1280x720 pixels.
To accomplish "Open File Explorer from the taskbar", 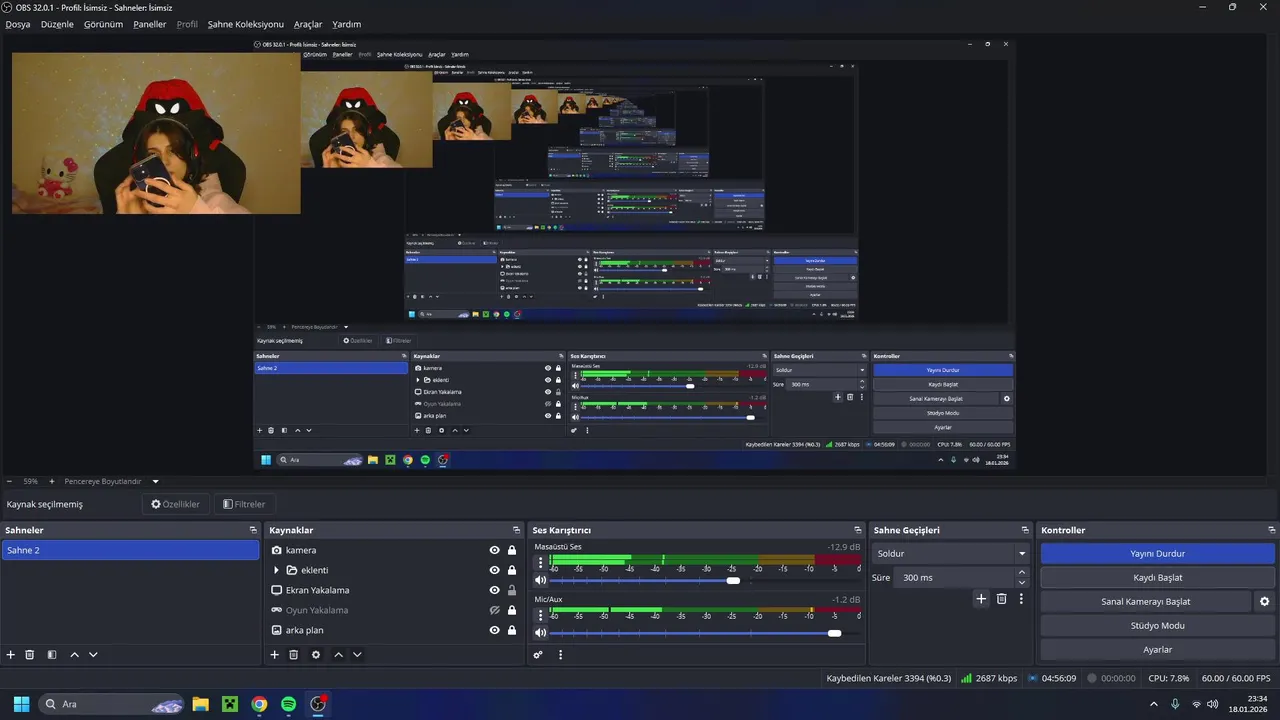I will coord(200,704).
